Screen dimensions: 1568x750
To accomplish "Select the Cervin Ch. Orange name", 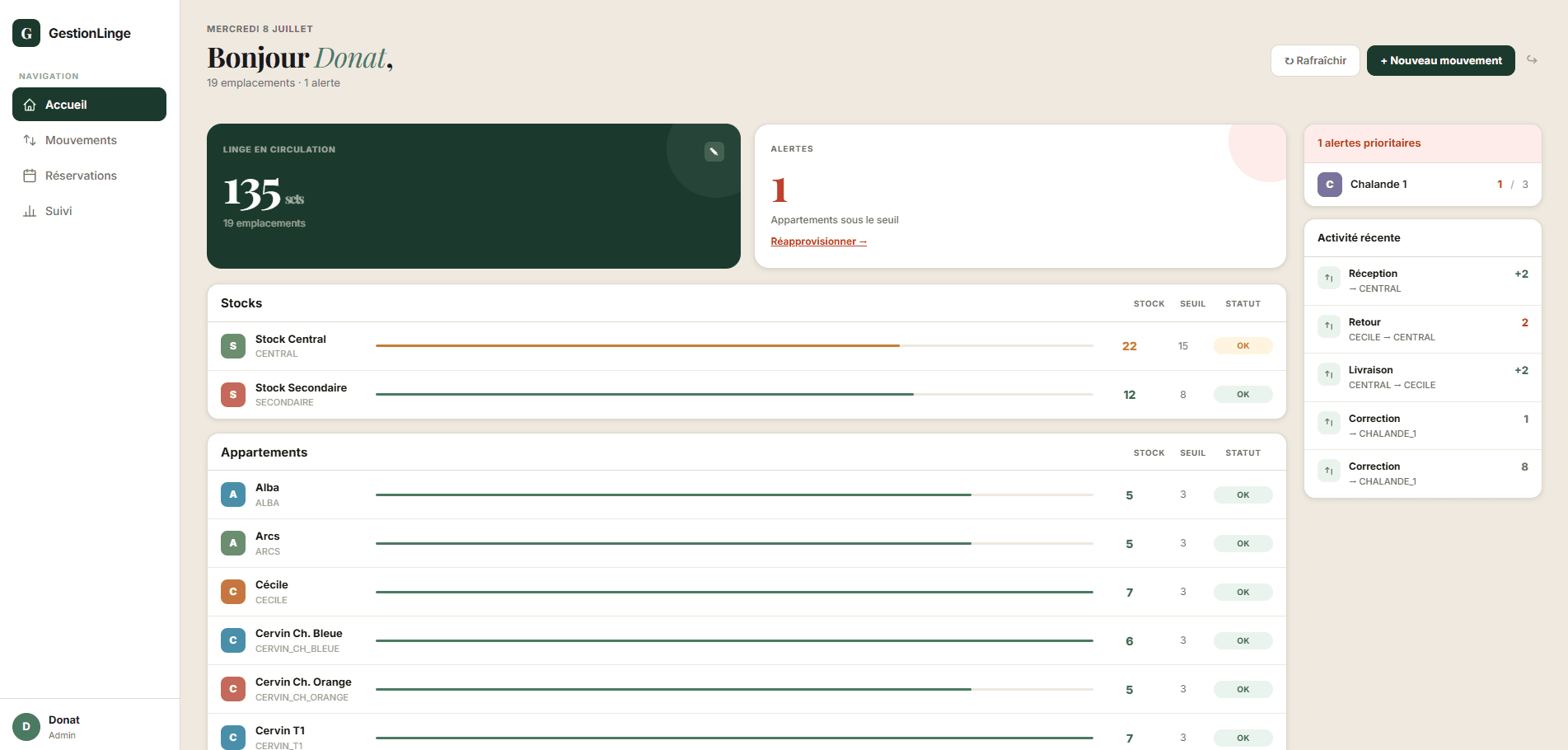I will 303,682.
